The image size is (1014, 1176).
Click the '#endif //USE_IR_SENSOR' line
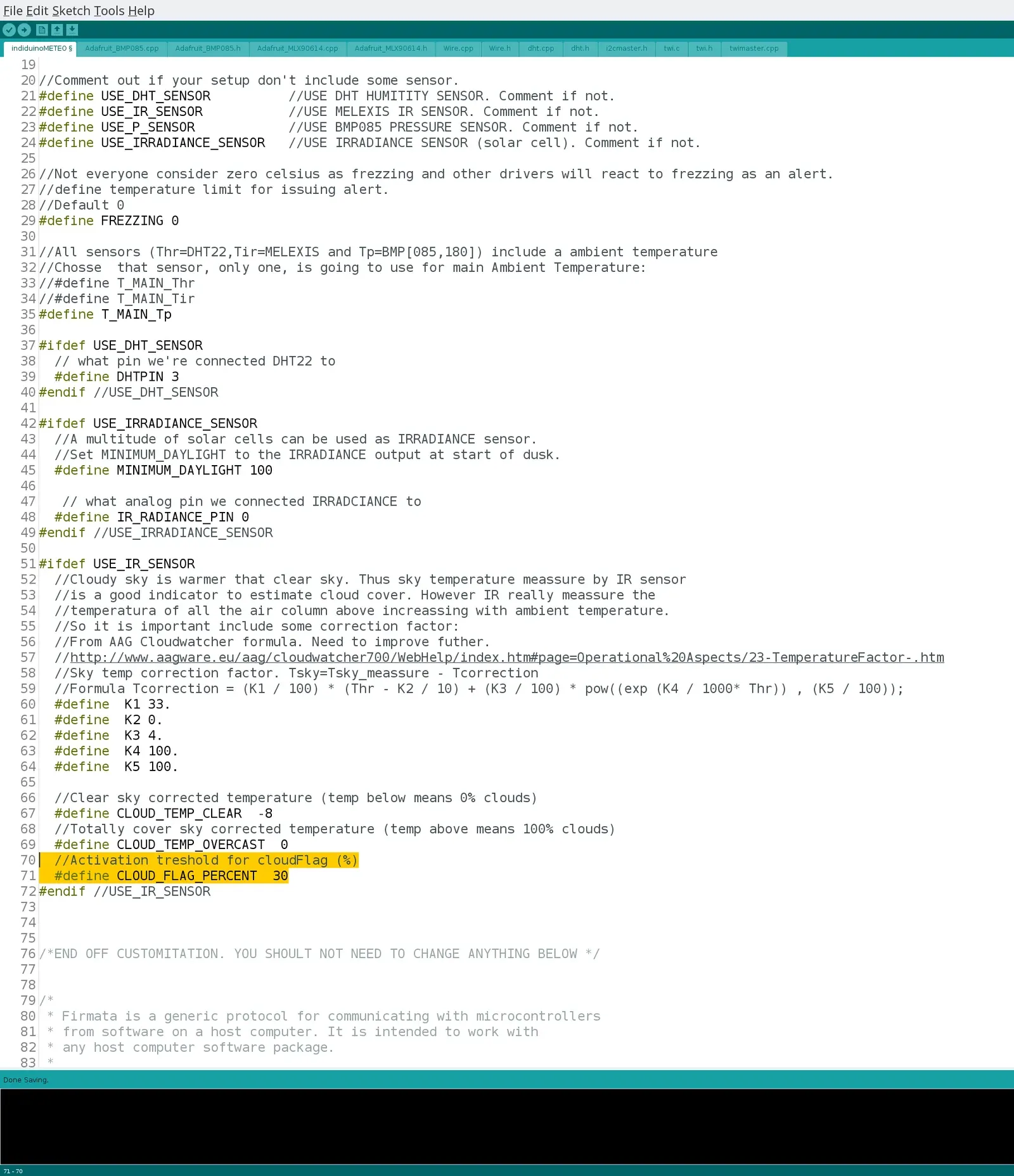pyautogui.click(x=125, y=892)
